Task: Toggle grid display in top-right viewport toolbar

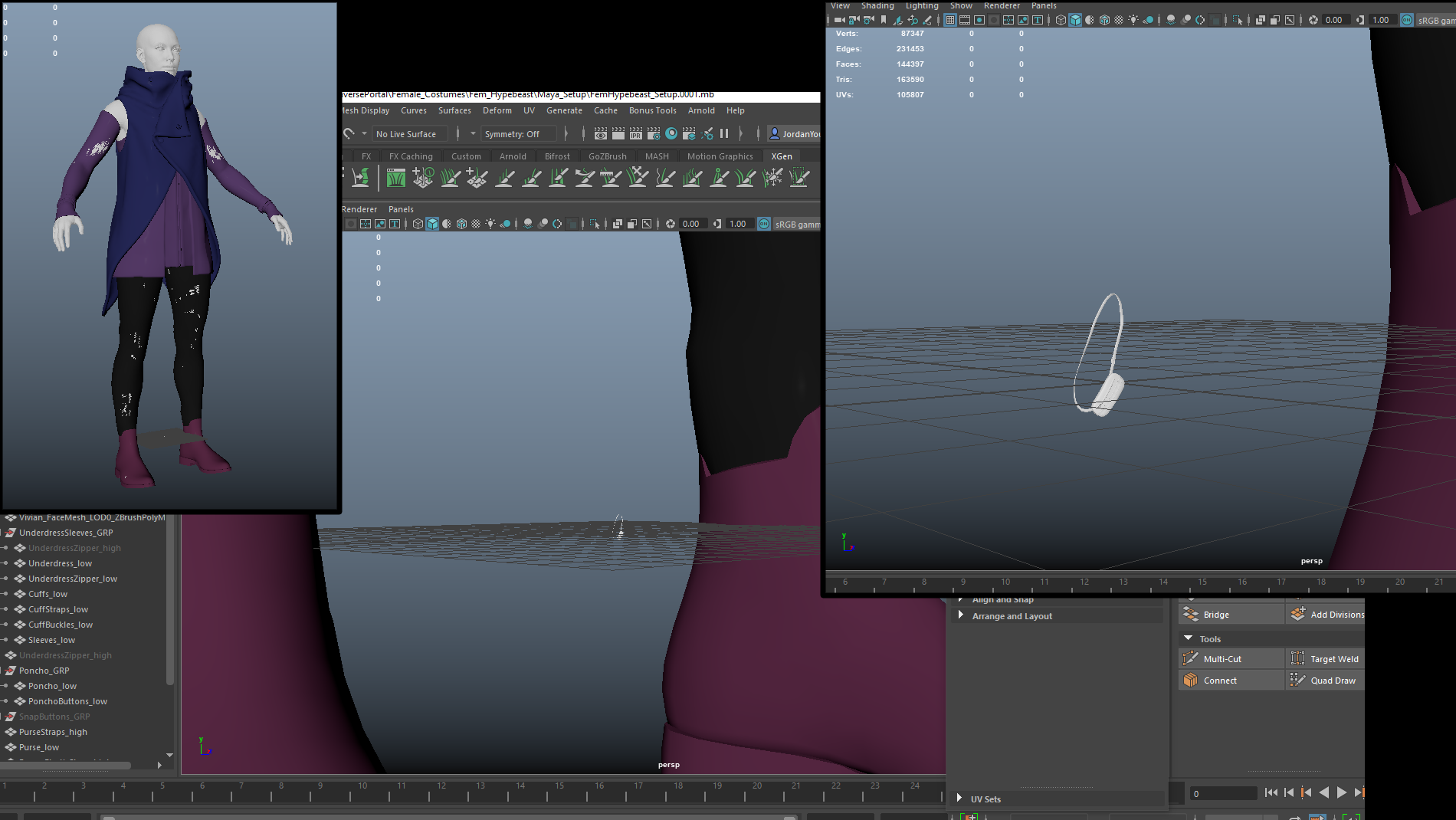Action: pos(950,20)
